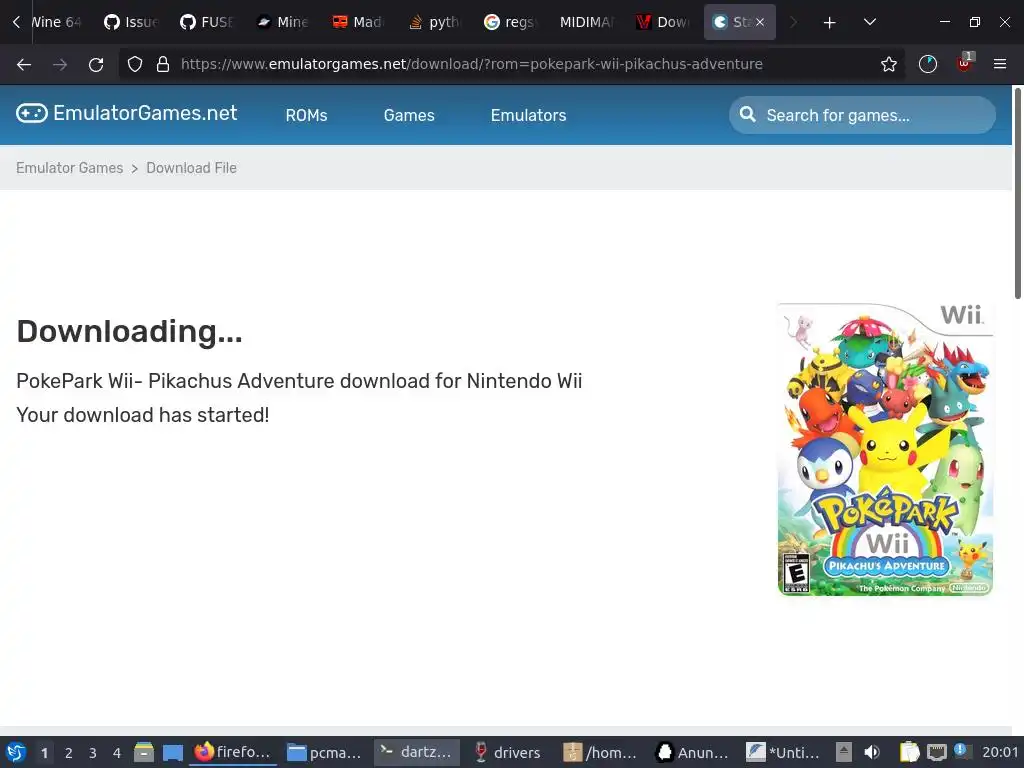
Task: Open the Emulators menu
Action: pos(528,115)
